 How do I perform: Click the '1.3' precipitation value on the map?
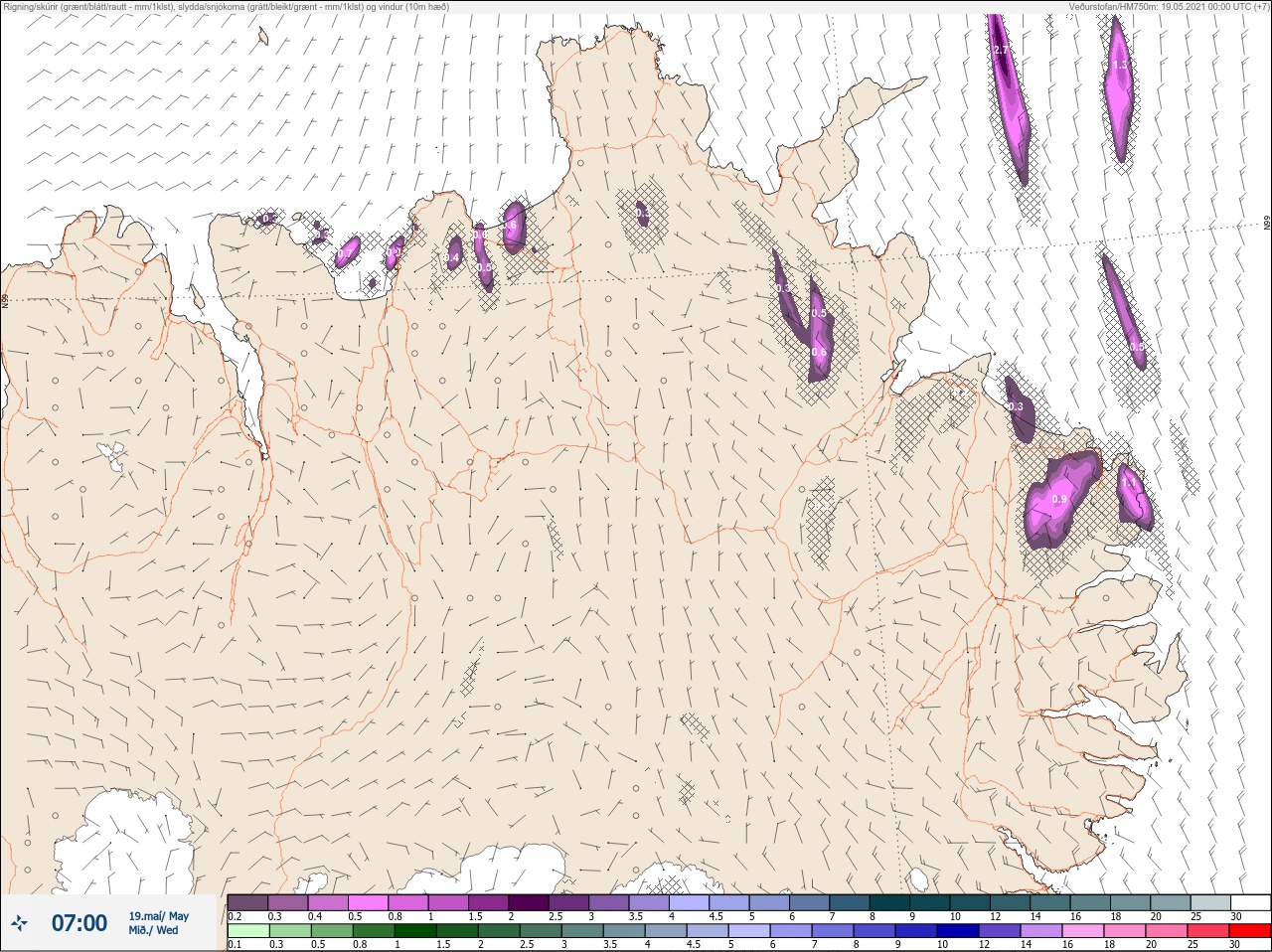coord(1120,65)
